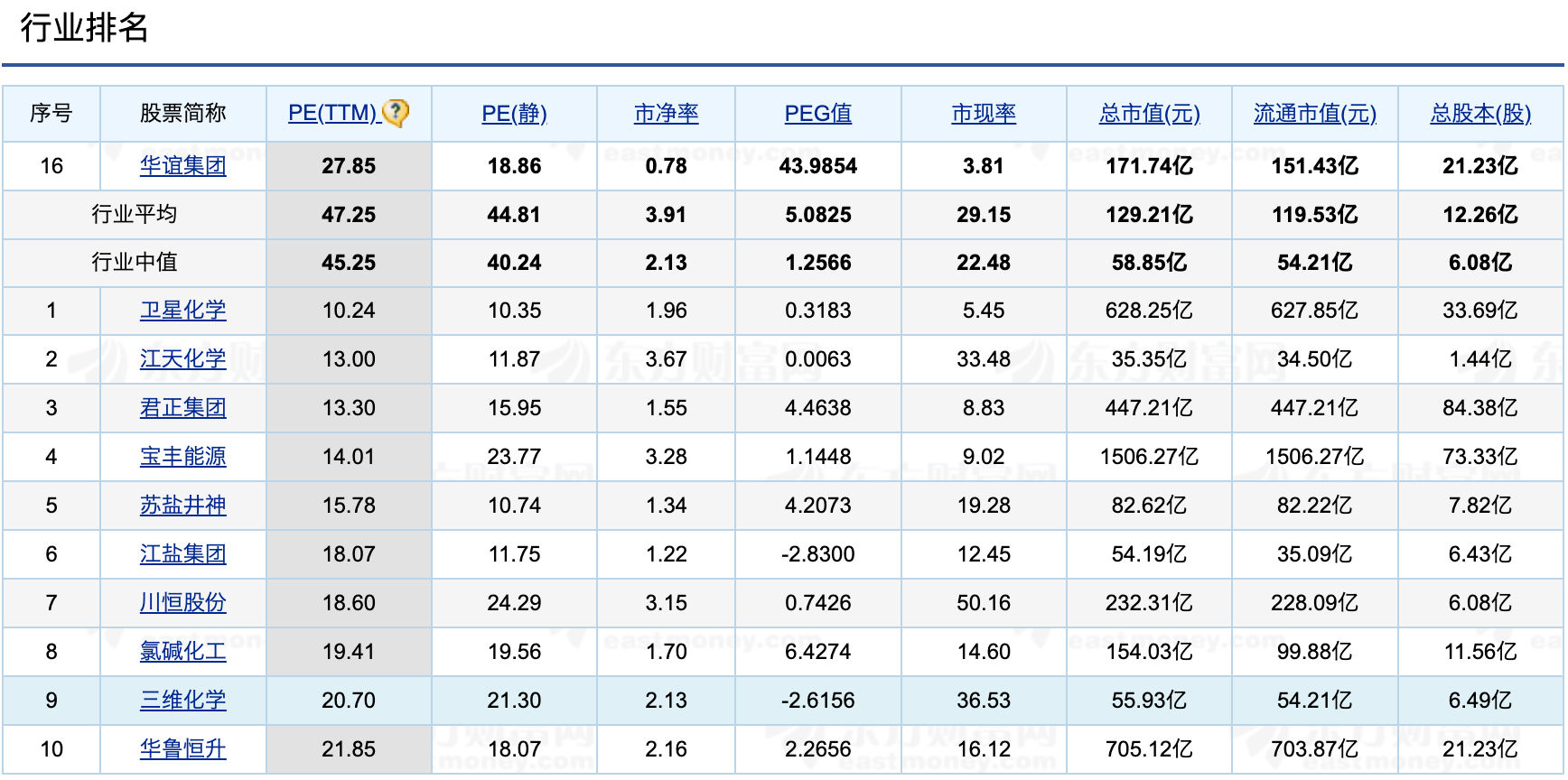
Task: Sort by 市现率 column header
Action: [x=984, y=114]
